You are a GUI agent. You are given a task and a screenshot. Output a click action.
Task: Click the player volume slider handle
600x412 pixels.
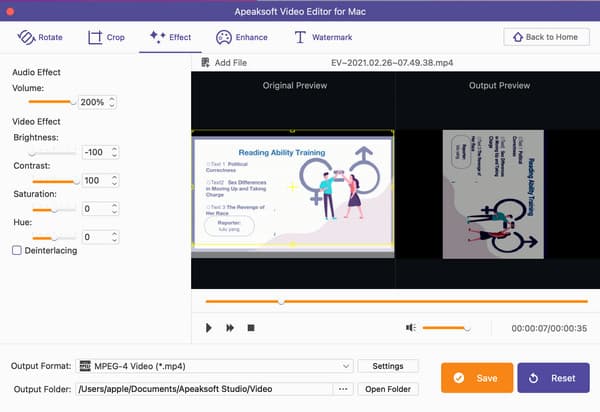467,328
